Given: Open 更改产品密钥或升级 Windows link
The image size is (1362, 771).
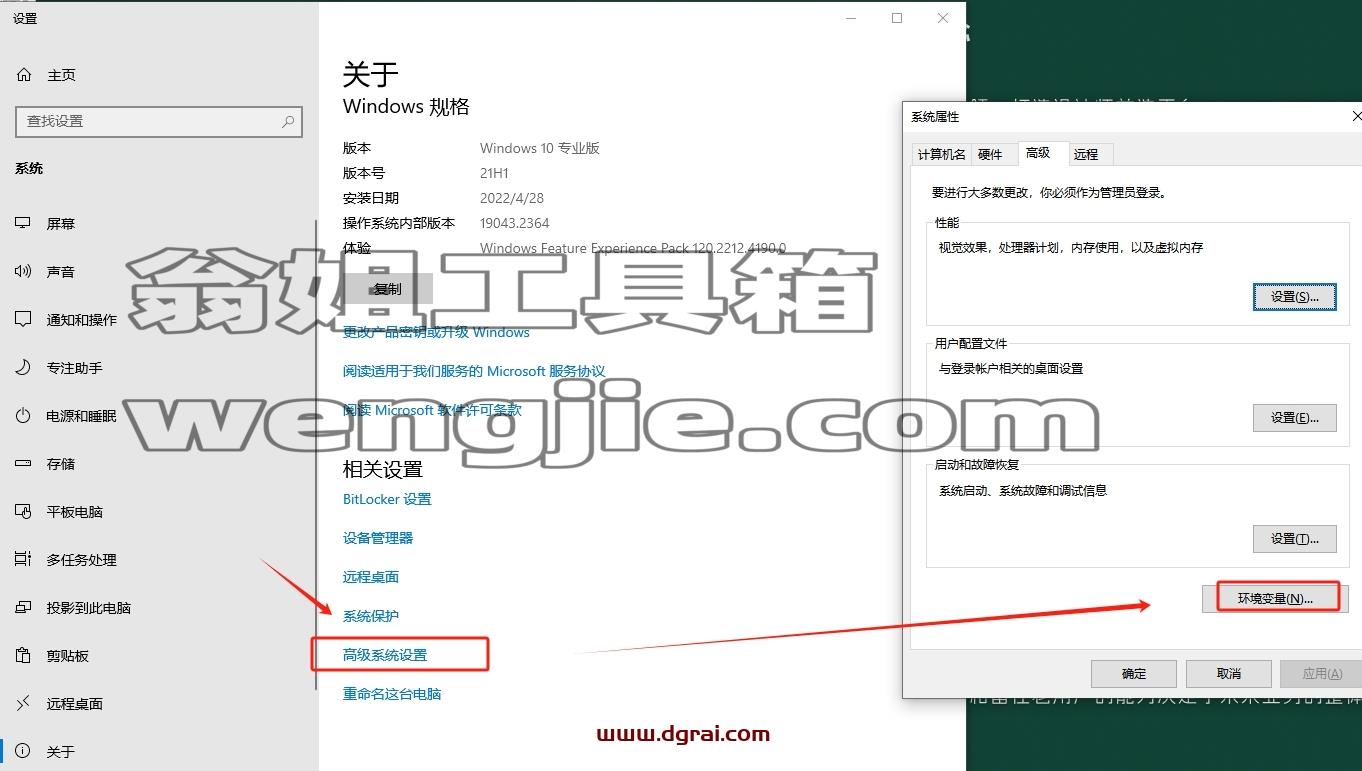Looking at the screenshot, I should 436,332.
